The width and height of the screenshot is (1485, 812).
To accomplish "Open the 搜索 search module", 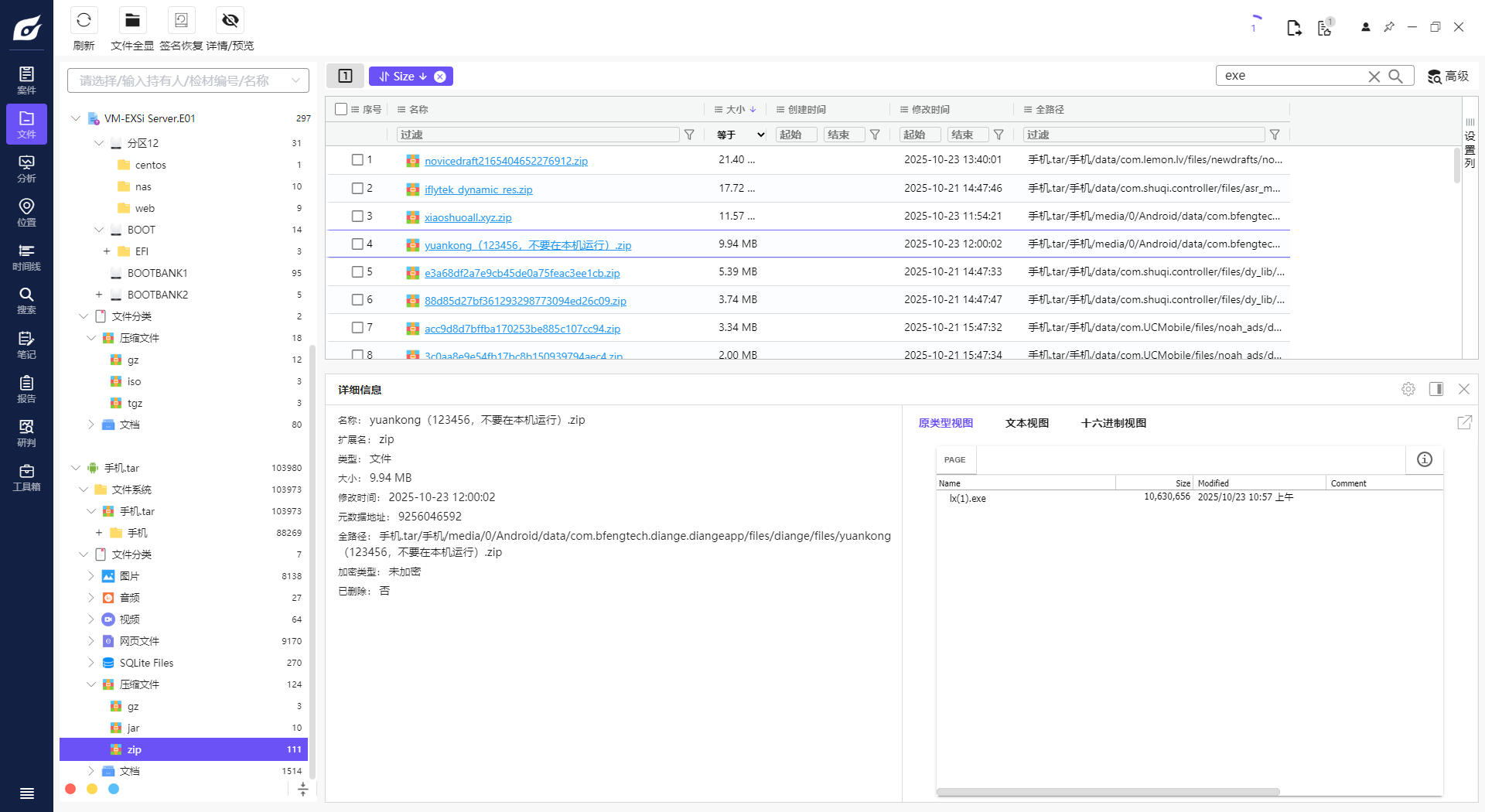I will point(26,302).
